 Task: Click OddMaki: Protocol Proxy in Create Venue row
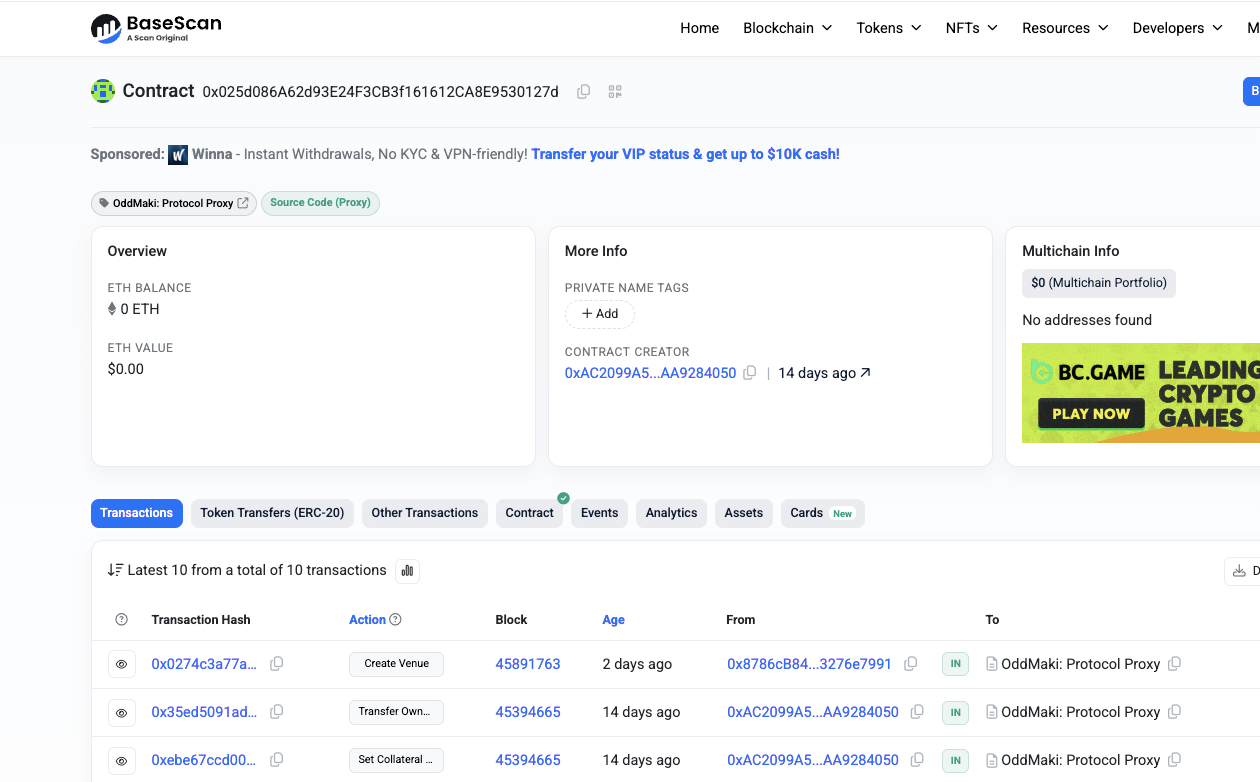pyautogui.click(x=1080, y=664)
